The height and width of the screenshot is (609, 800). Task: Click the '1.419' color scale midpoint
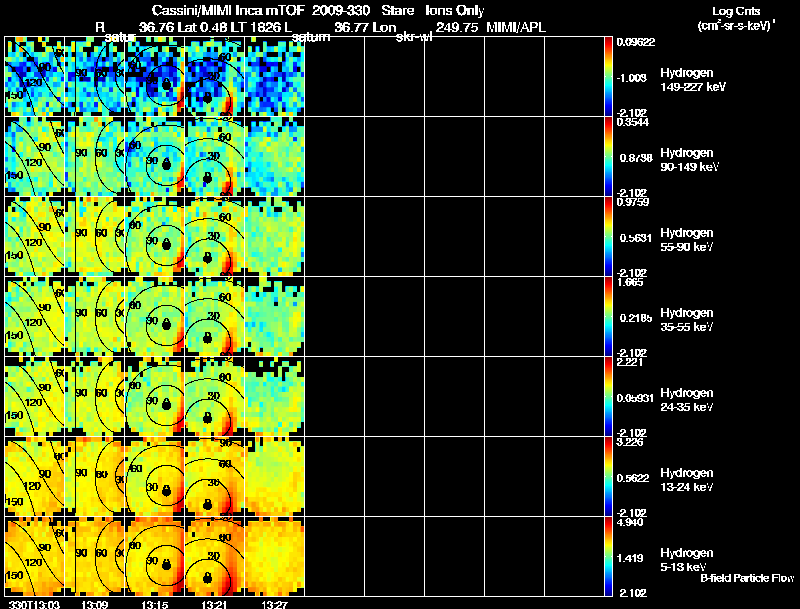pyautogui.click(x=632, y=558)
